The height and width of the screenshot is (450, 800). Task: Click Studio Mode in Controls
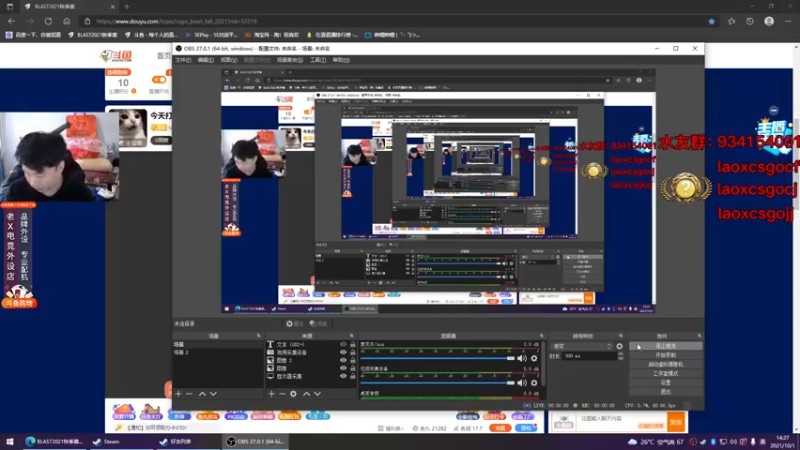[x=666, y=373]
